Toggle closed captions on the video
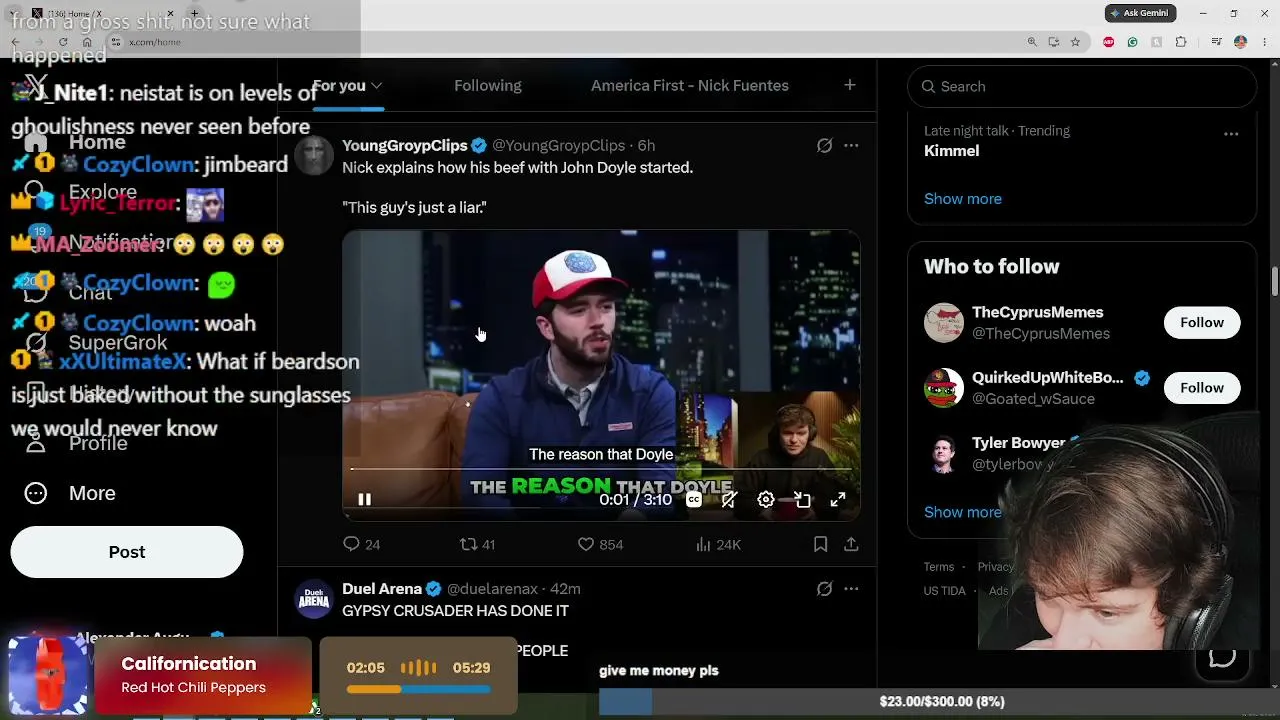 click(693, 499)
